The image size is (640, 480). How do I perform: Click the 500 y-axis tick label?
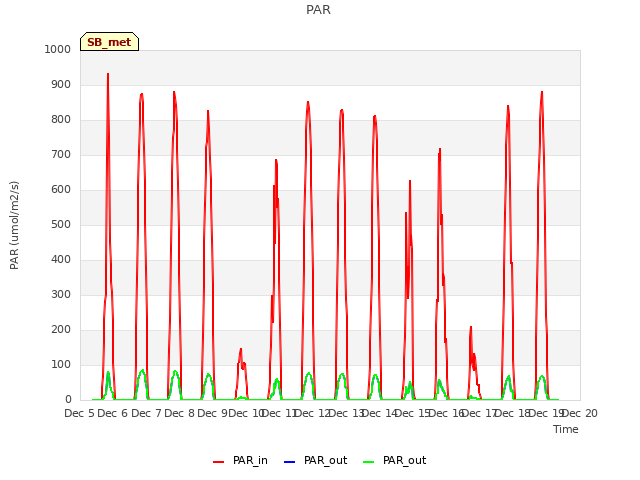[61, 224]
